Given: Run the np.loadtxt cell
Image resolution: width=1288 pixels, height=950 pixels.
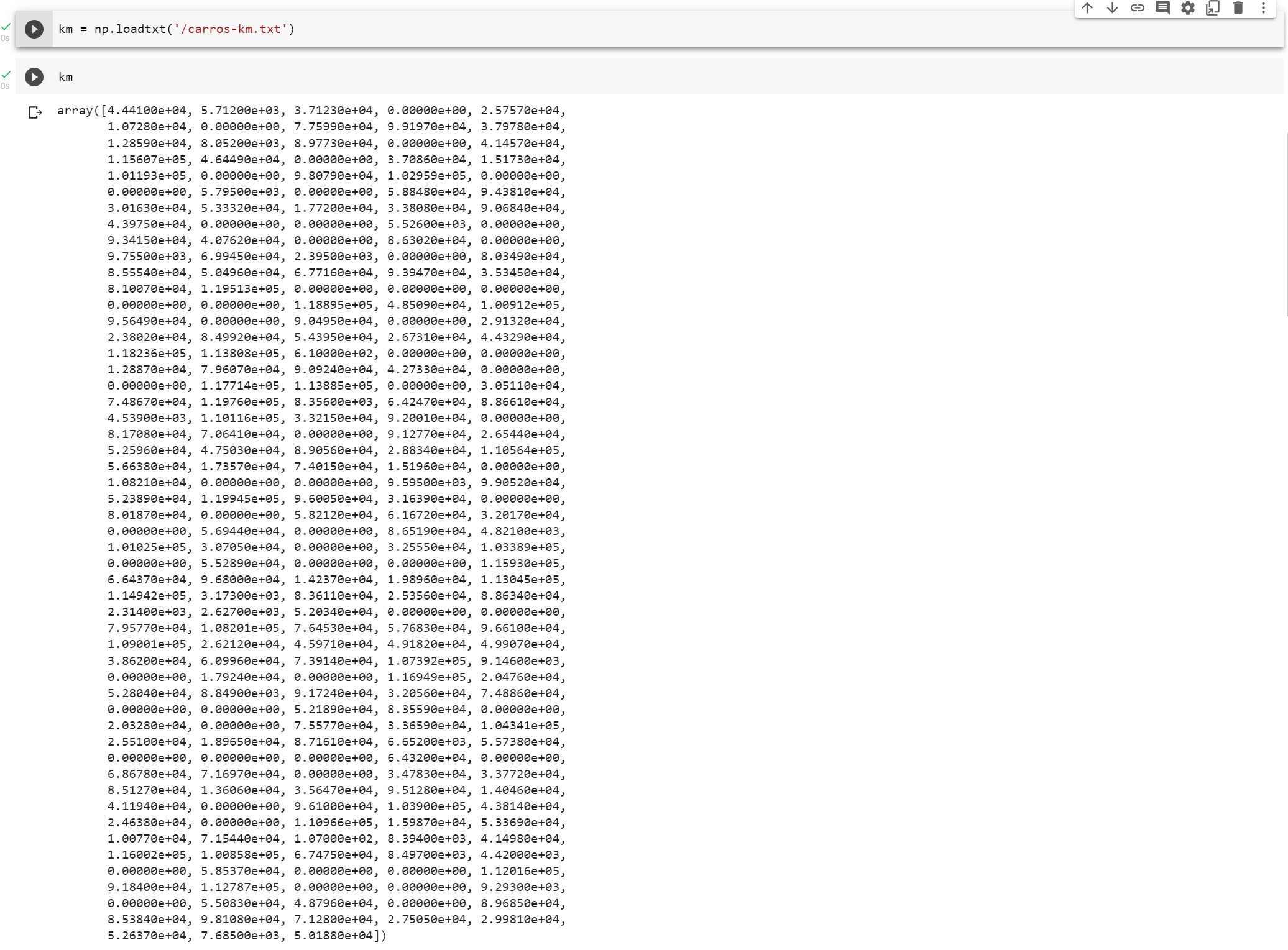Looking at the screenshot, I should [34, 29].
